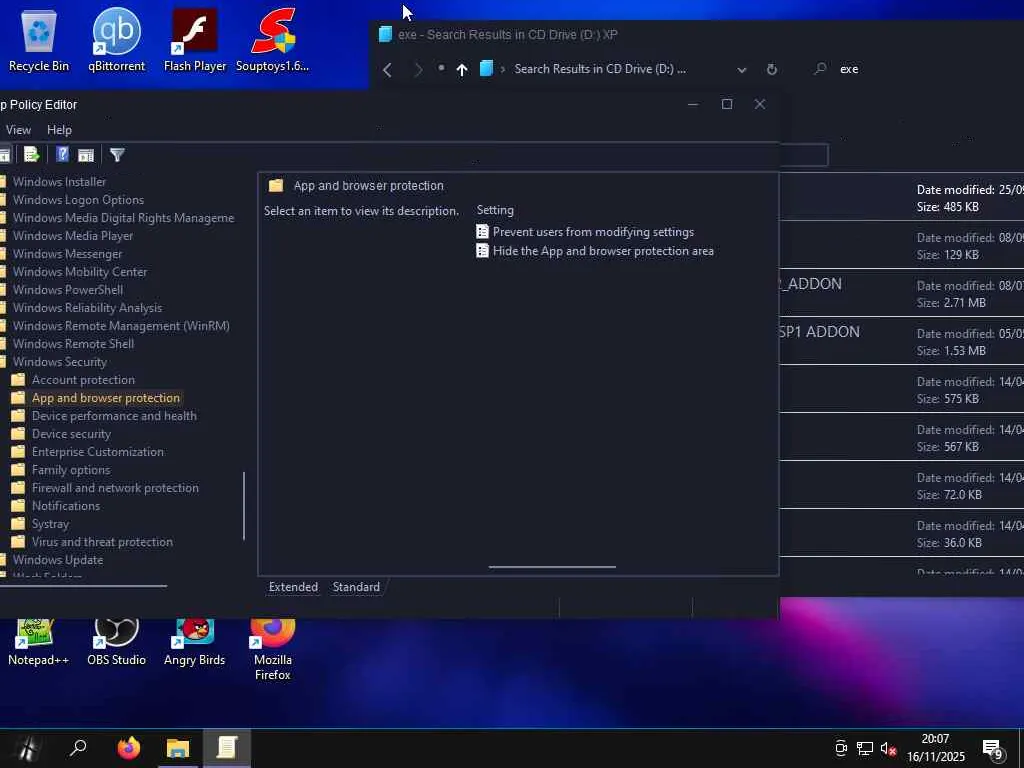
Task: Open the Explorer address bar history dropdown
Action: pos(741,69)
